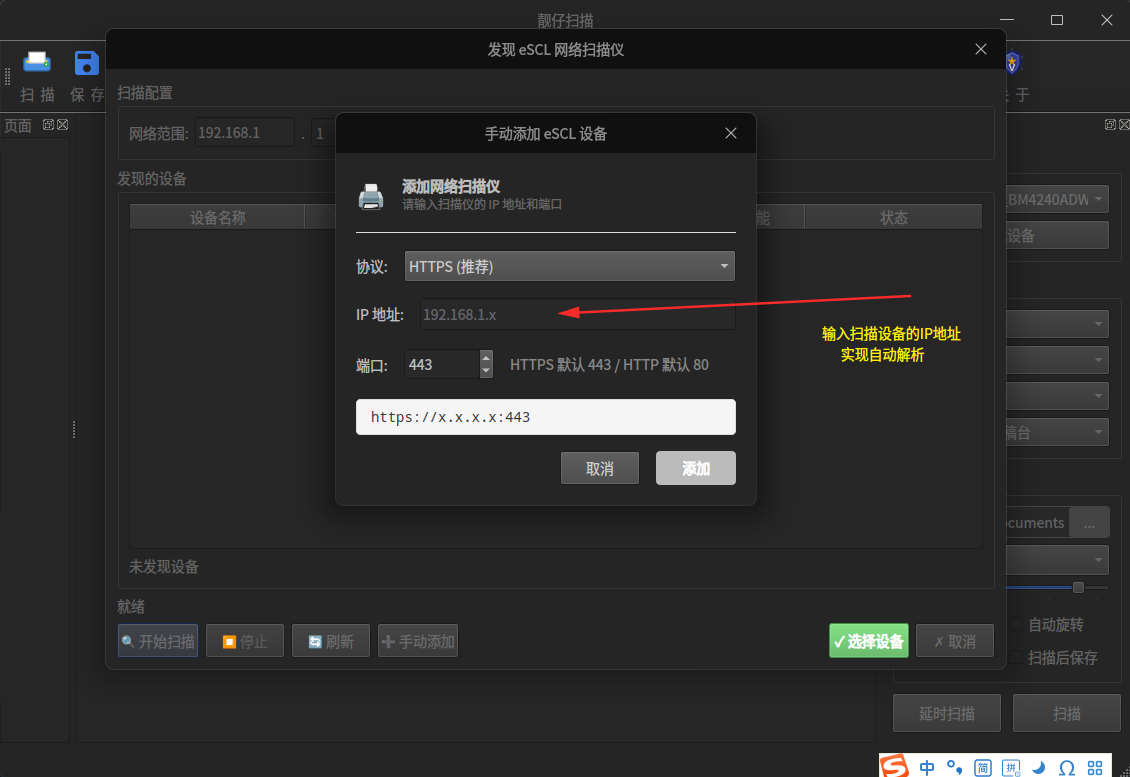Decrease the 端口 value with the down arrow

tap(486, 371)
